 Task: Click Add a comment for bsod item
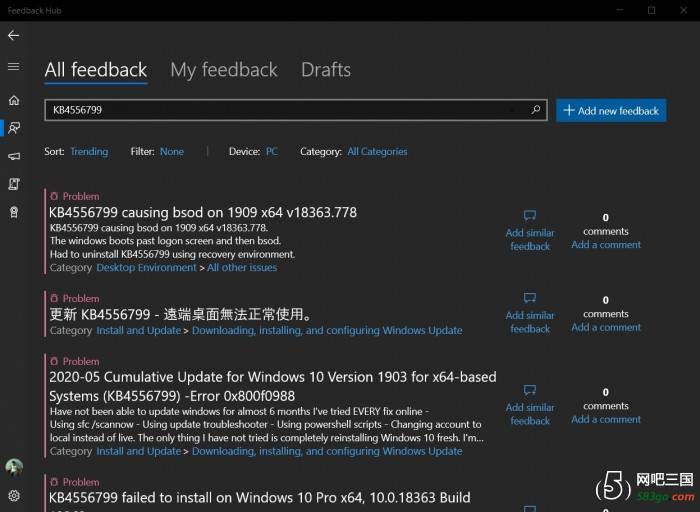pyautogui.click(x=606, y=245)
